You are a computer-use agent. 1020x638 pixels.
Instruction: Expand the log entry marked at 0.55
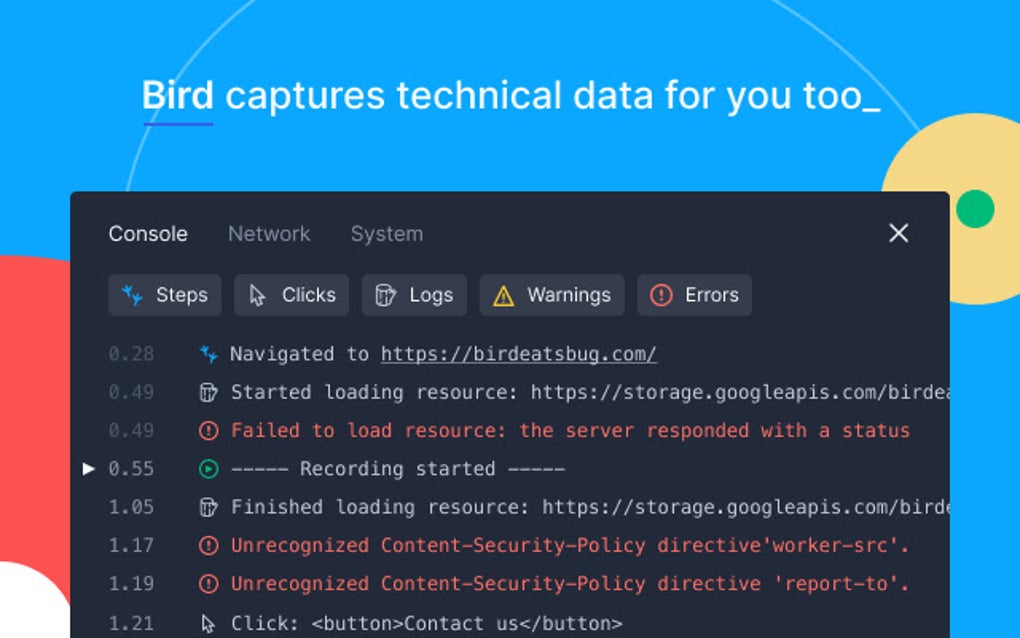coord(90,468)
